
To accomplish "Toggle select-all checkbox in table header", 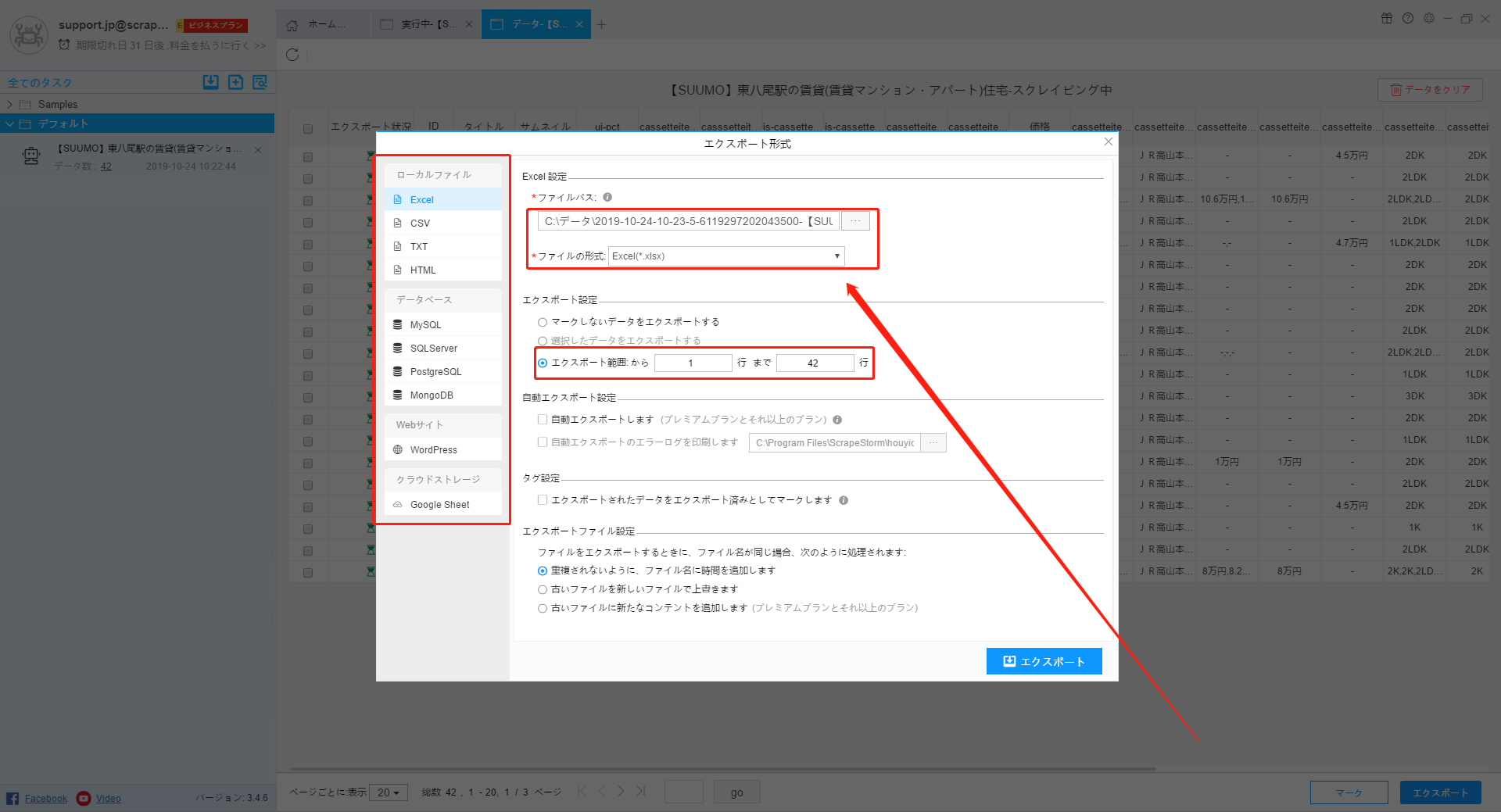I will click(x=308, y=129).
